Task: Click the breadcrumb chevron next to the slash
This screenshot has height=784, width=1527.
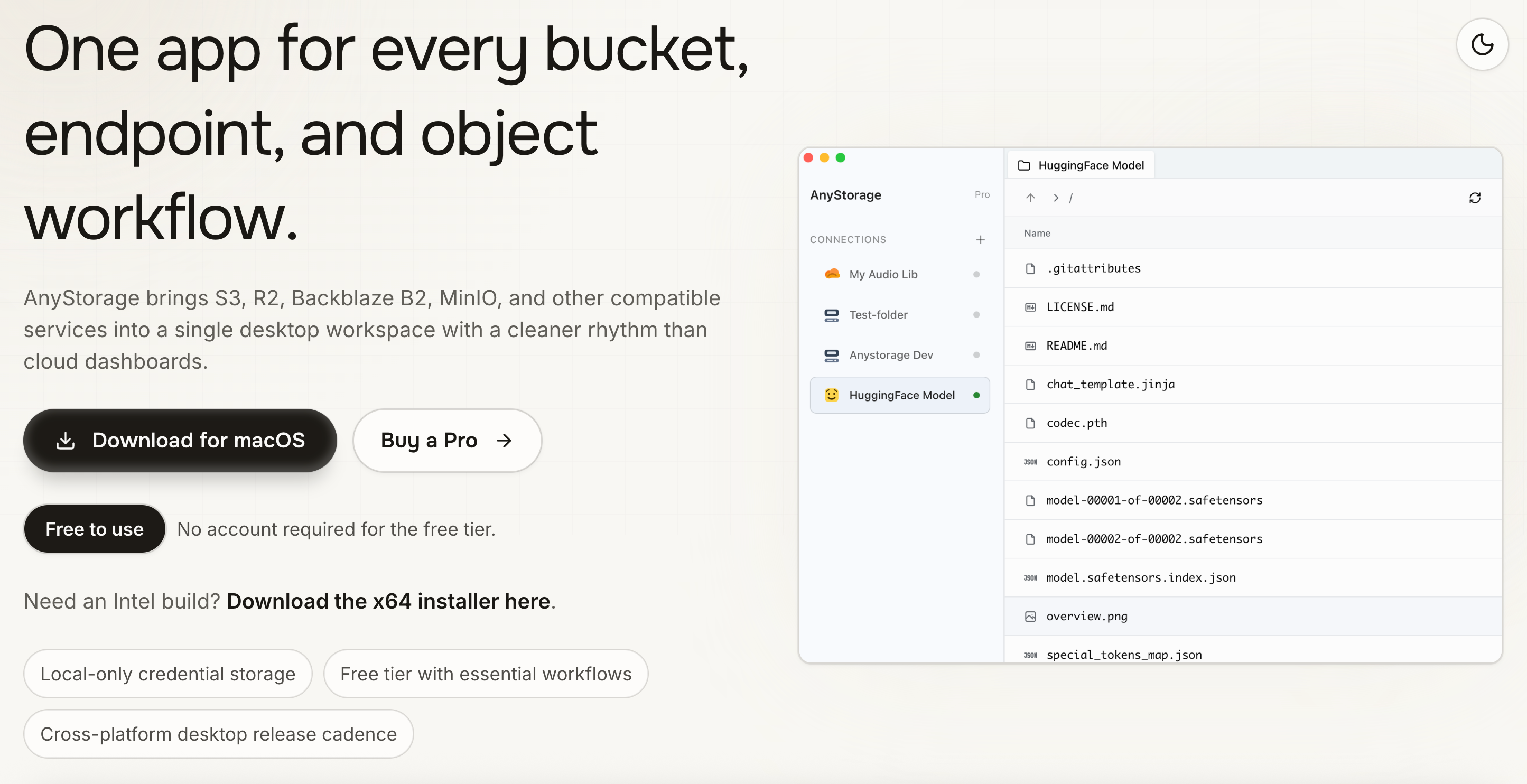Action: [x=1056, y=198]
